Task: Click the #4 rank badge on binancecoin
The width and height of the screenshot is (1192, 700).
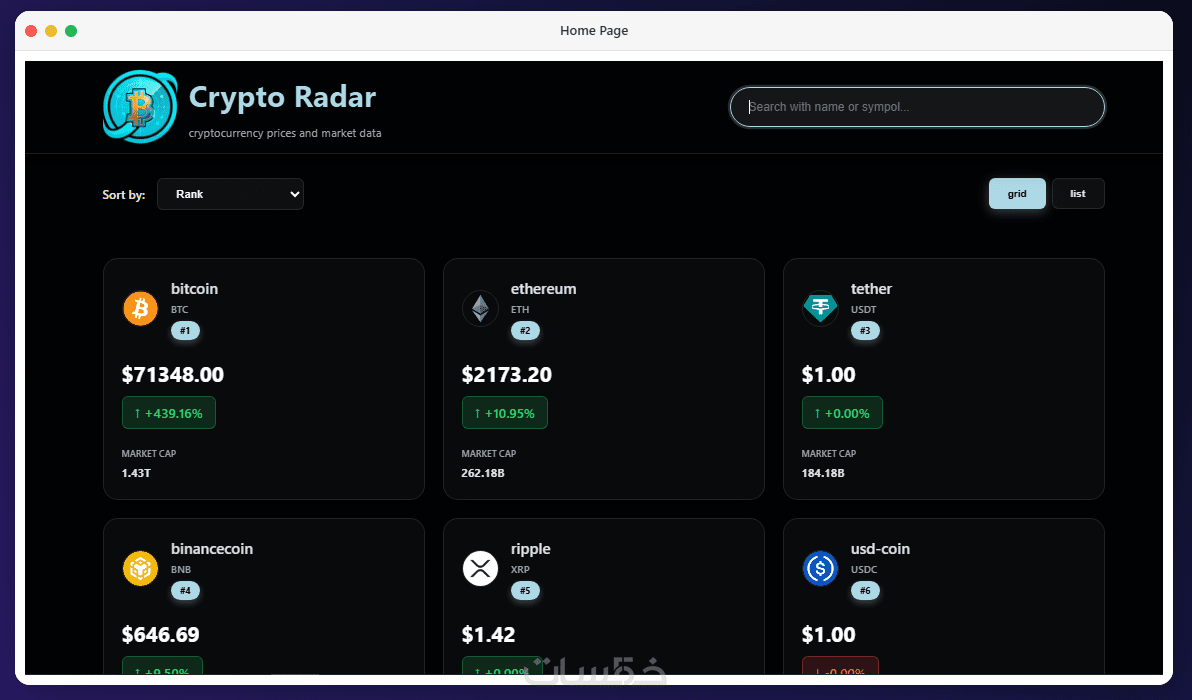Action: [x=185, y=591]
